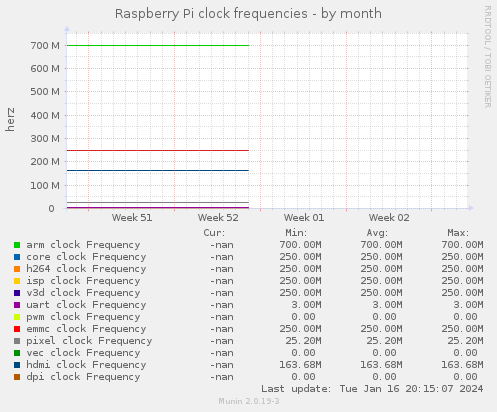Click the 'Week 01' axis label
Screen dimensions: 497x412
pos(304,218)
